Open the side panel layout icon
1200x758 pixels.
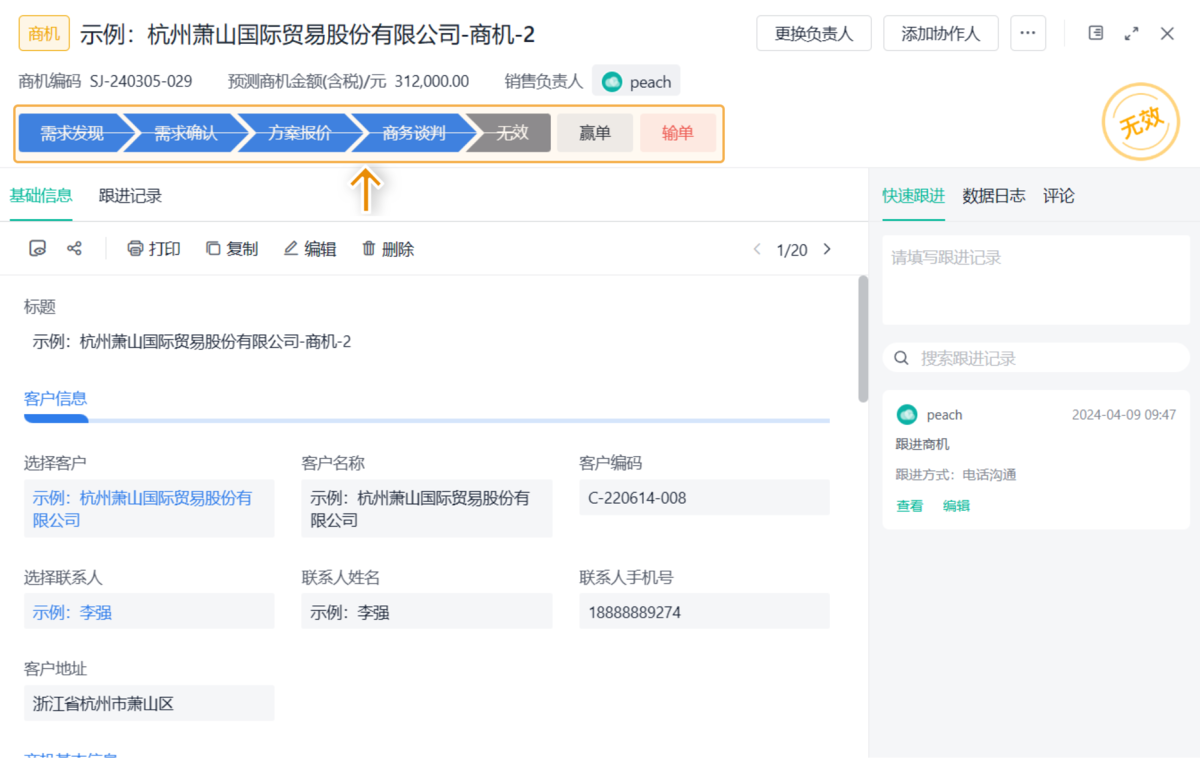[1096, 33]
